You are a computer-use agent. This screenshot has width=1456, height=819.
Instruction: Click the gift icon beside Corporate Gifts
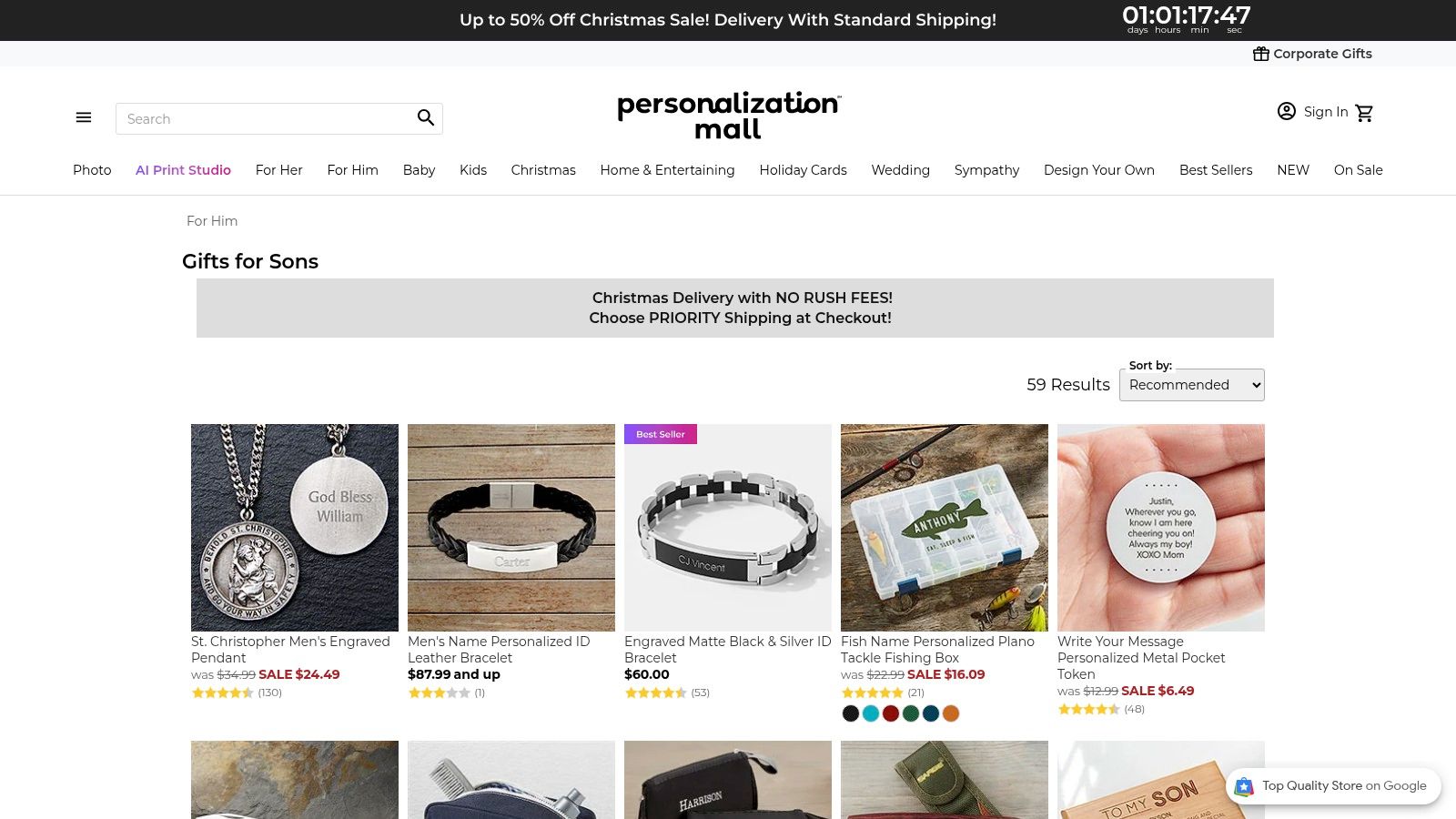point(1261,54)
